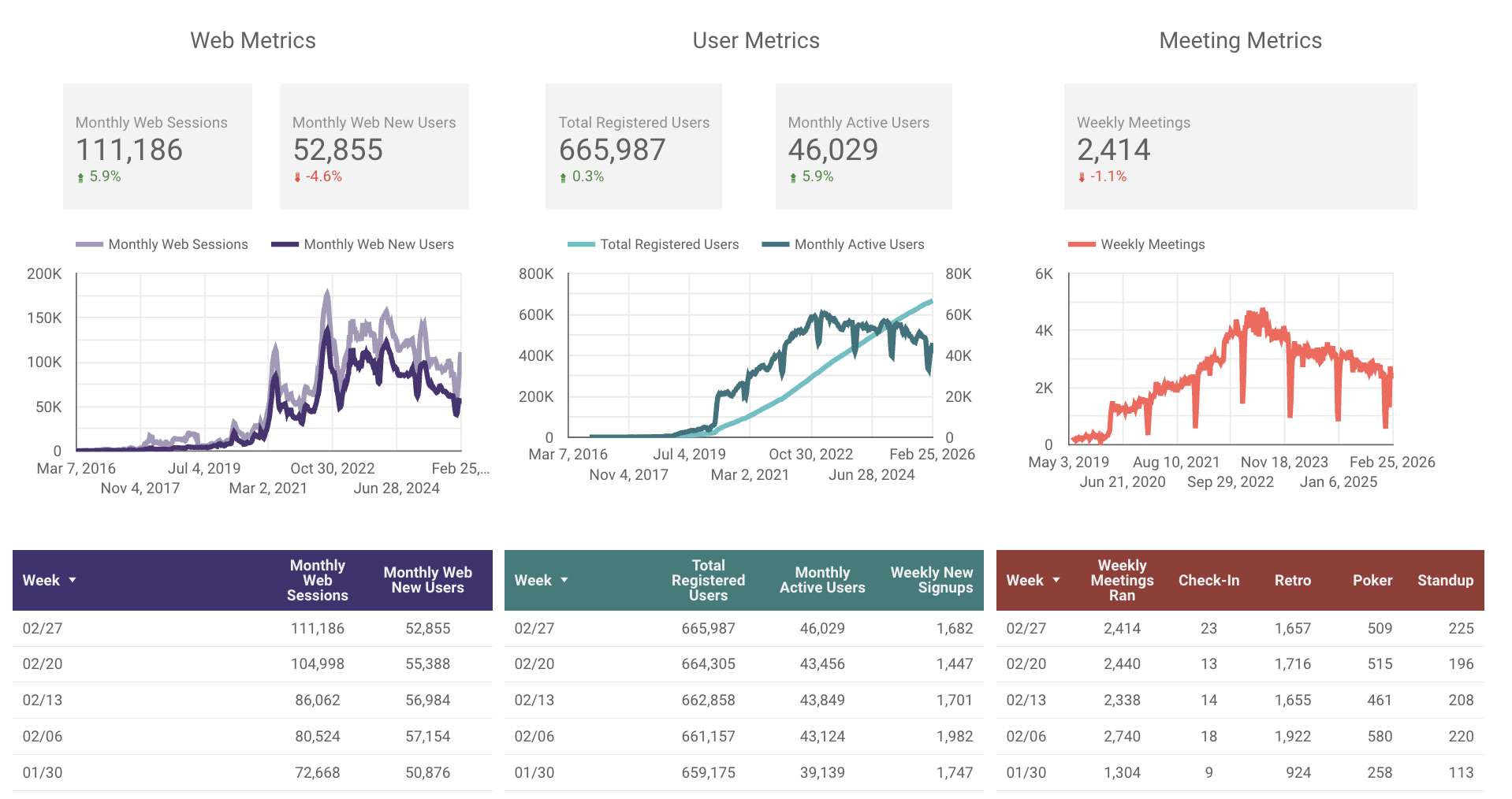1512x799 pixels.
Task: Click the green up arrow on the Monthly Active Users card
Action: coord(794,177)
